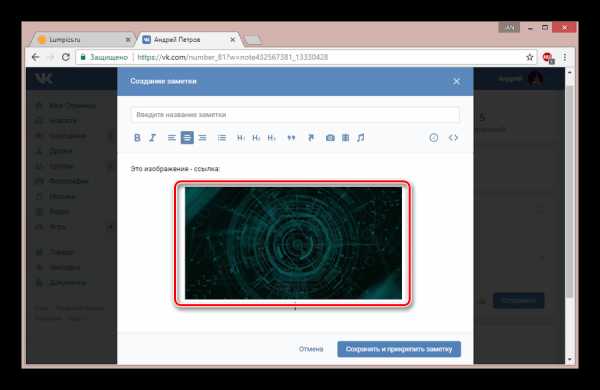The image size is (600, 390).
Task: Insert a bulleted list
Action: (222, 138)
